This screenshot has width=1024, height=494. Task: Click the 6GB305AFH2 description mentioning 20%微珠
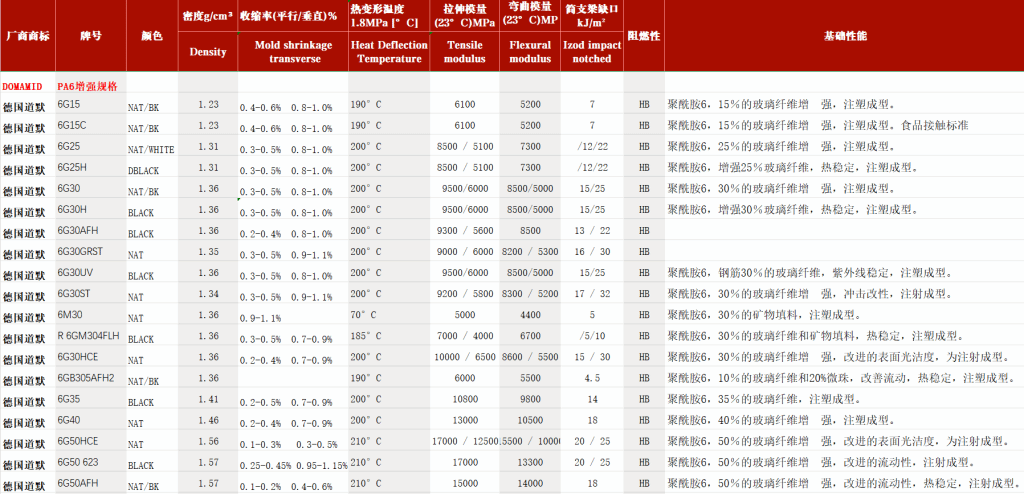click(x=841, y=378)
